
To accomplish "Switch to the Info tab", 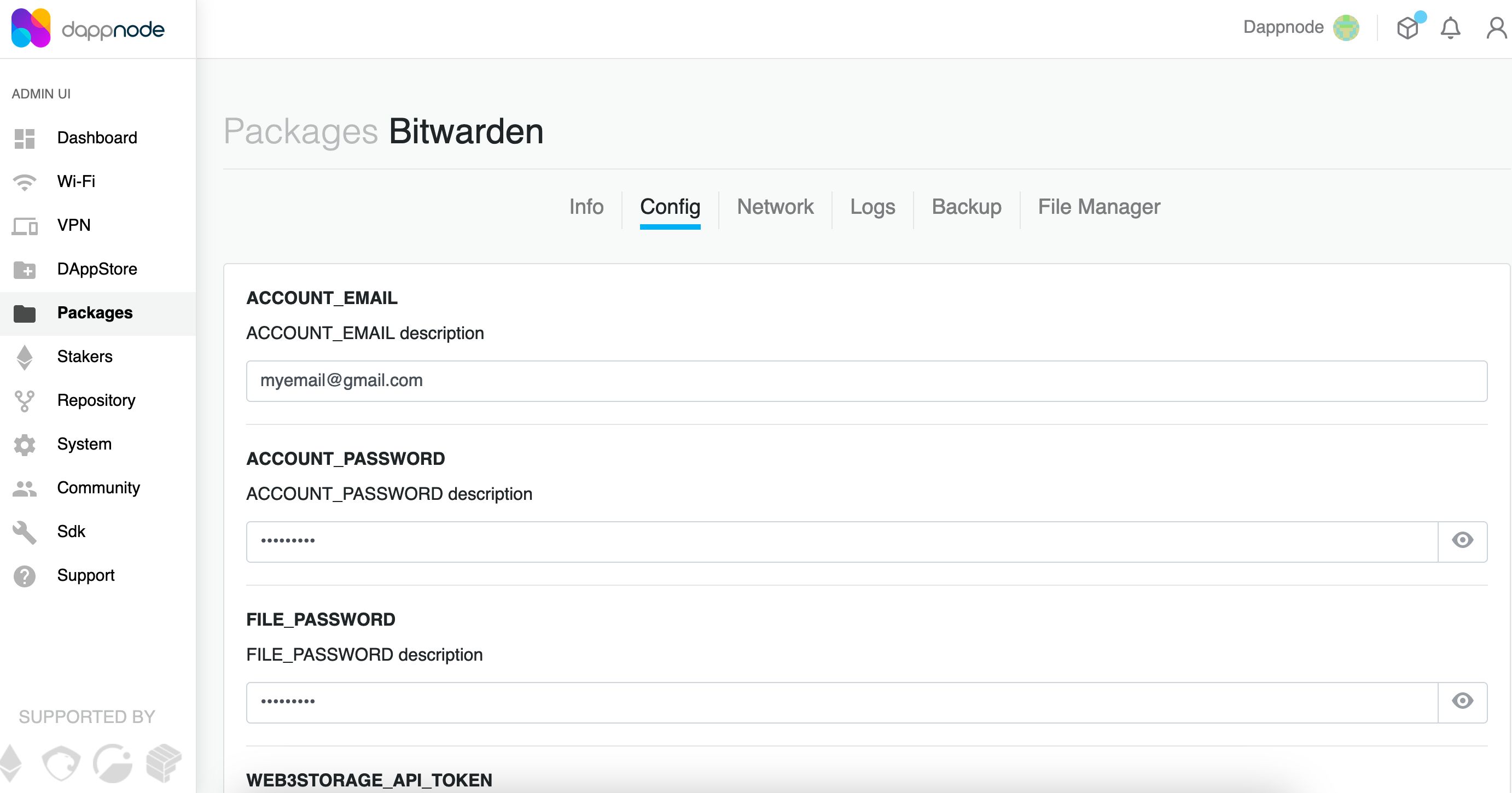I will click(586, 207).
